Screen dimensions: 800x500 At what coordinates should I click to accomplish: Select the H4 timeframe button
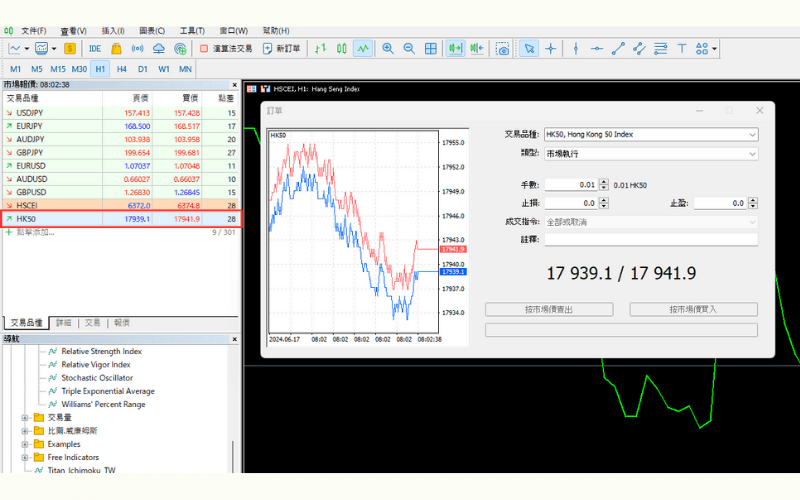pyautogui.click(x=121, y=69)
